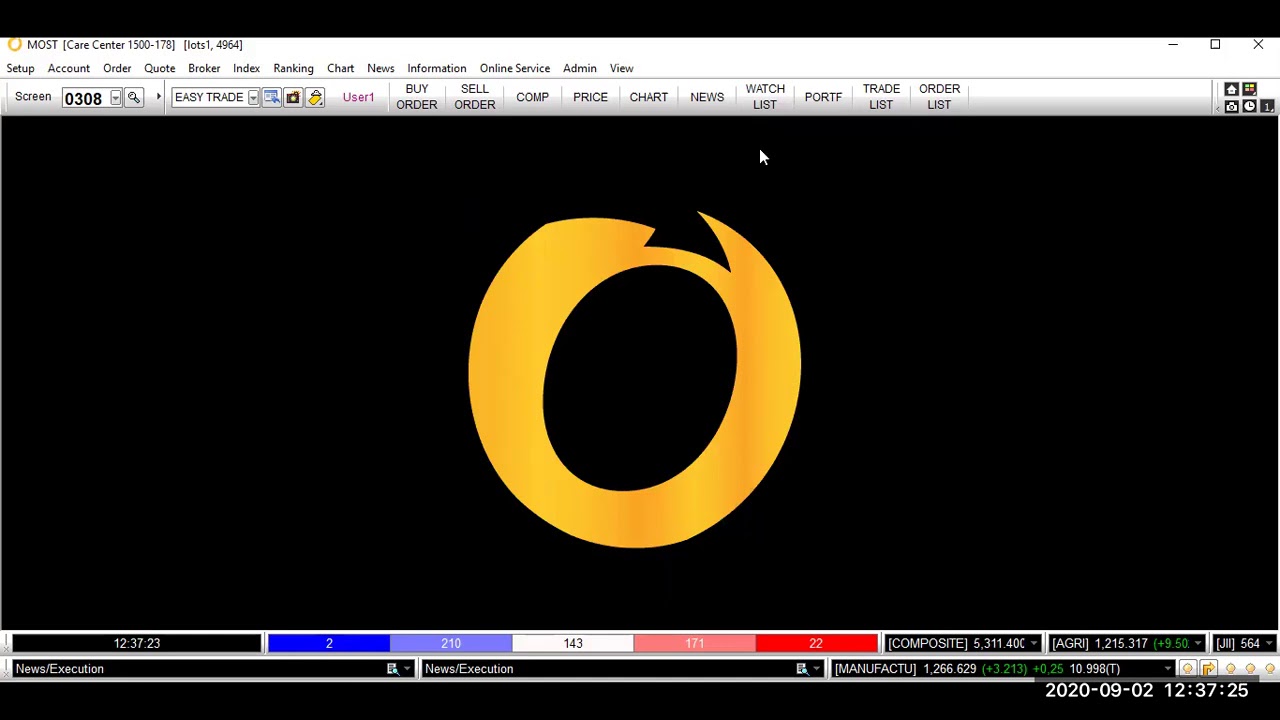Viewport: 1280px width, 720px height.
Task: Open the colored grid layout icon
Action: coord(1249,90)
